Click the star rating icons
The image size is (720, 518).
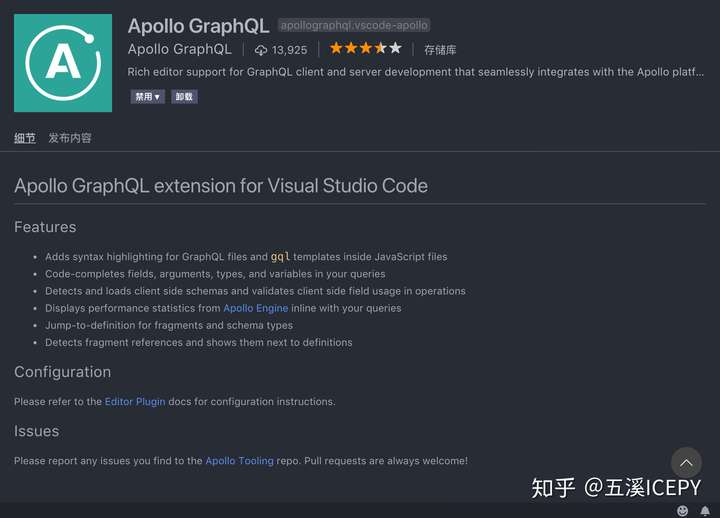click(366, 48)
